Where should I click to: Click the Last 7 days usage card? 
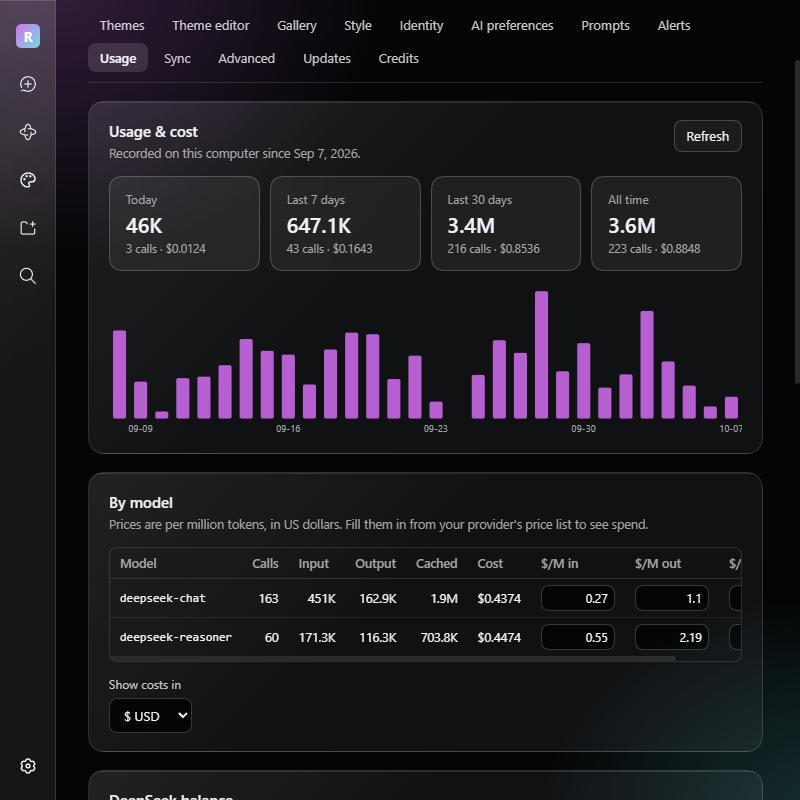tap(345, 223)
